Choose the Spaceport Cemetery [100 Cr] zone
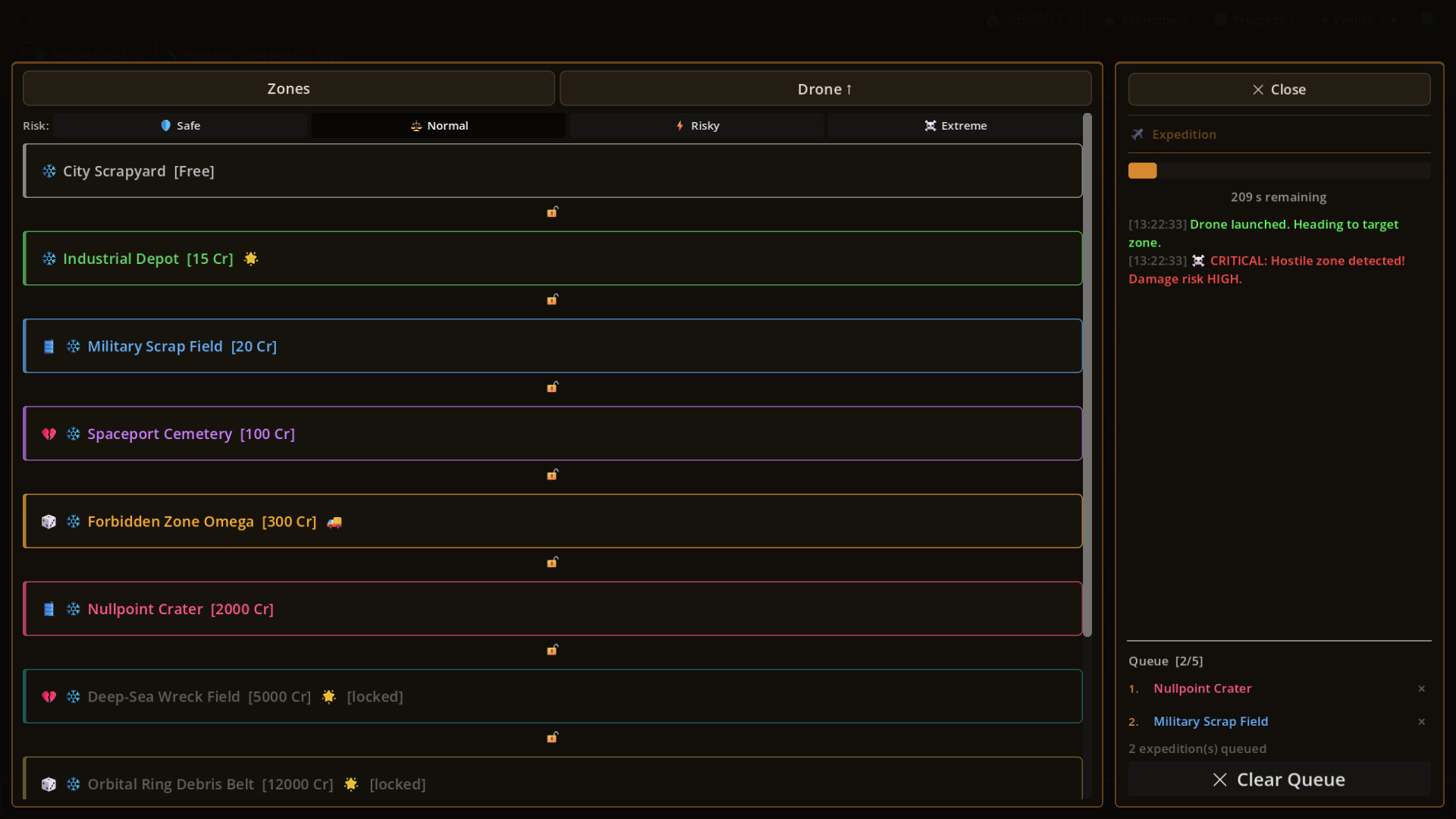This screenshot has width=1456, height=819. pyautogui.click(x=553, y=434)
